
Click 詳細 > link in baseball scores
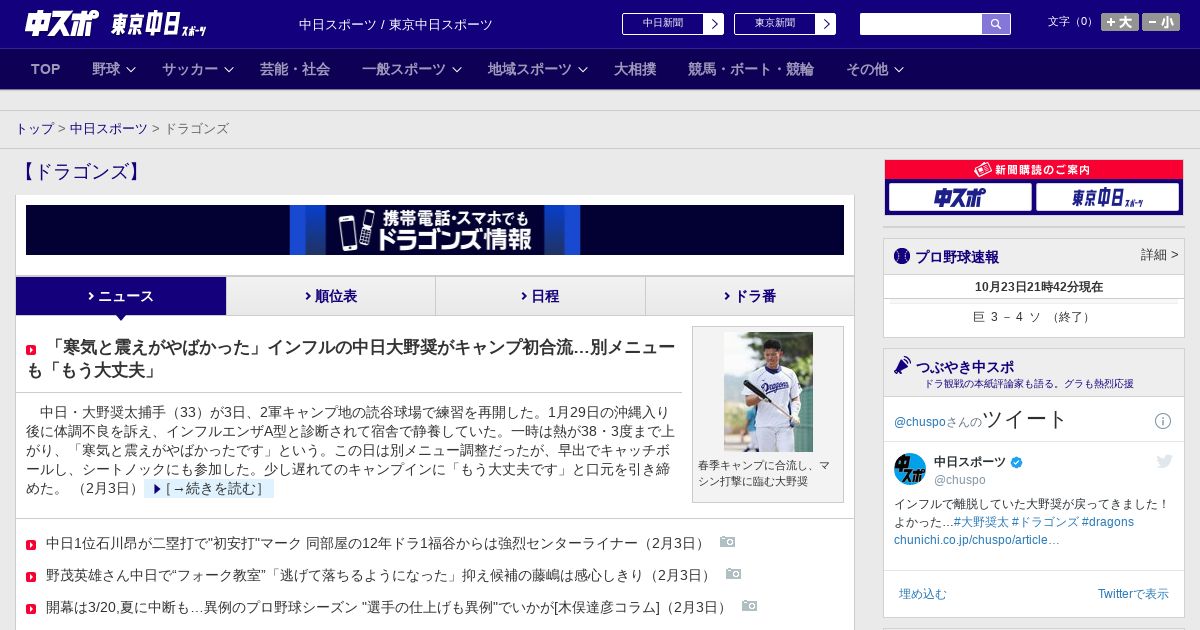[x=1160, y=255]
